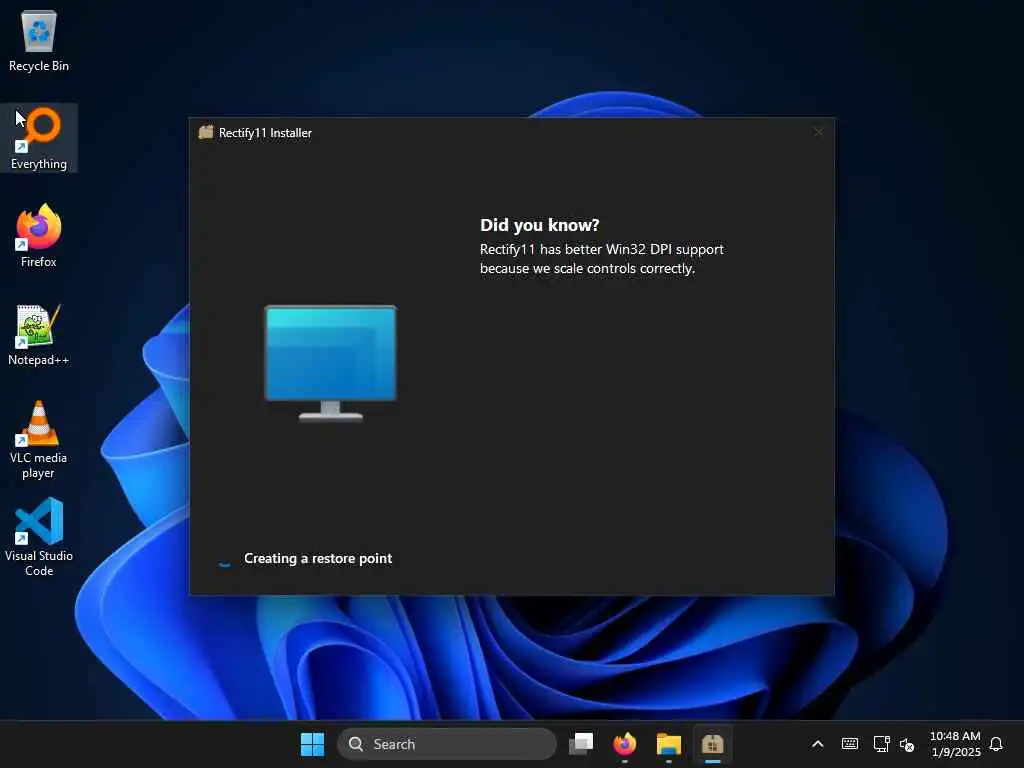Image resolution: width=1024 pixels, height=768 pixels.
Task: Click the network display tray icon
Action: point(882,744)
